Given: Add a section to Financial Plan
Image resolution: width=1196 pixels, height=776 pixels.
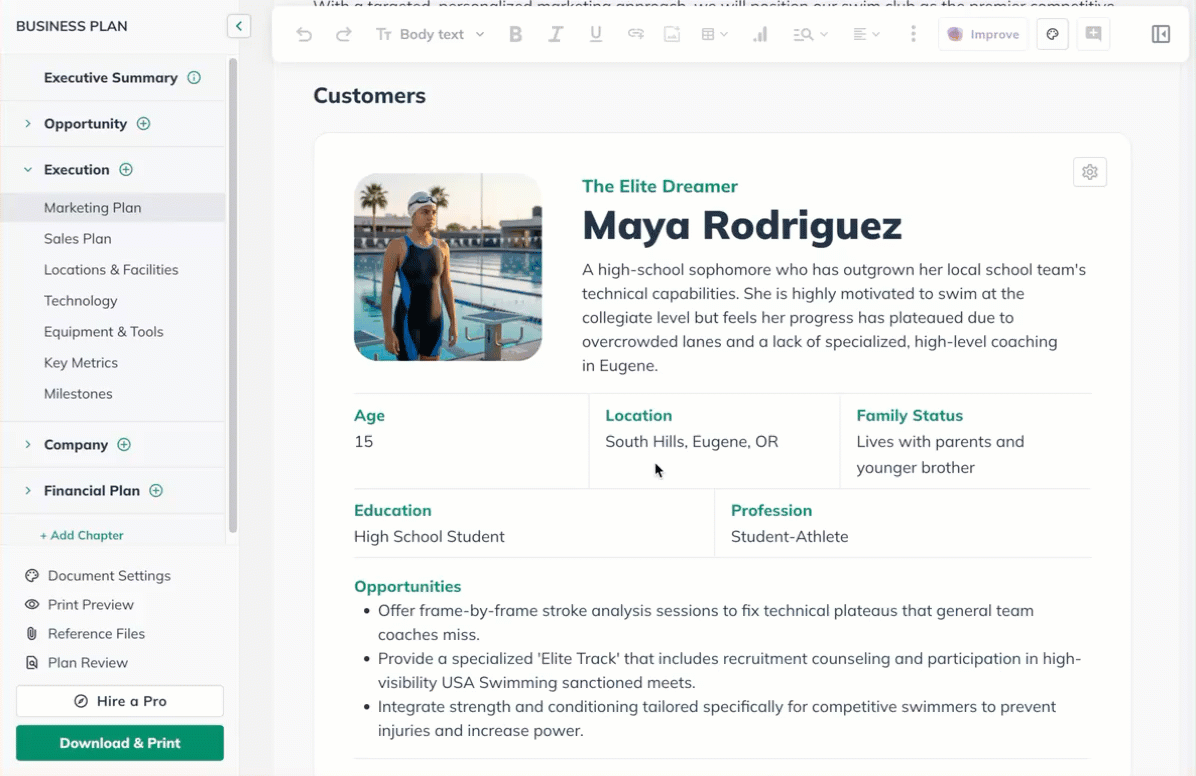Looking at the screenshot, I should [x=156, y=491].
